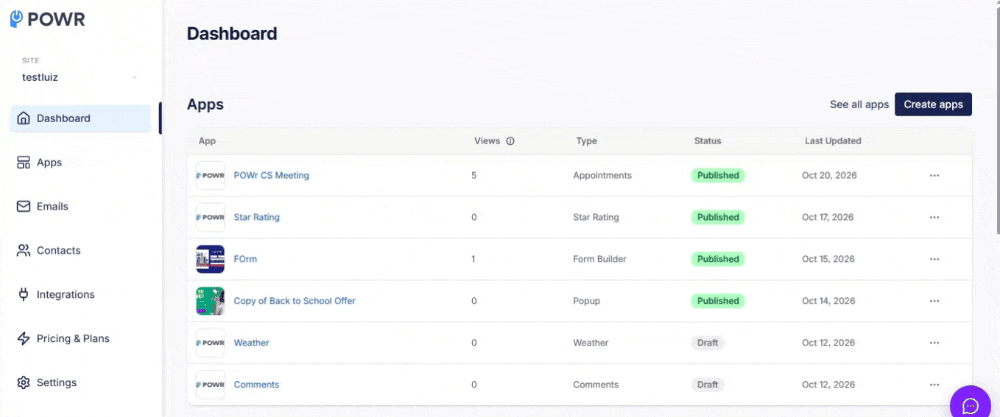Go to Dashboard in sidebar menu

pyautogui.click(x=80, y=119)
